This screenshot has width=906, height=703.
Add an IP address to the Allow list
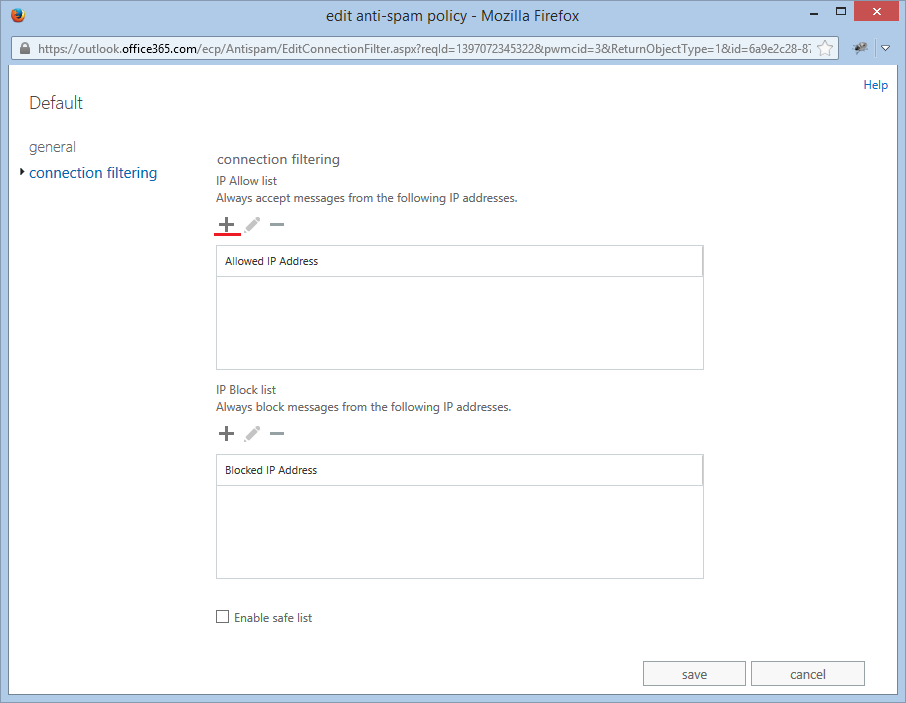226,225
